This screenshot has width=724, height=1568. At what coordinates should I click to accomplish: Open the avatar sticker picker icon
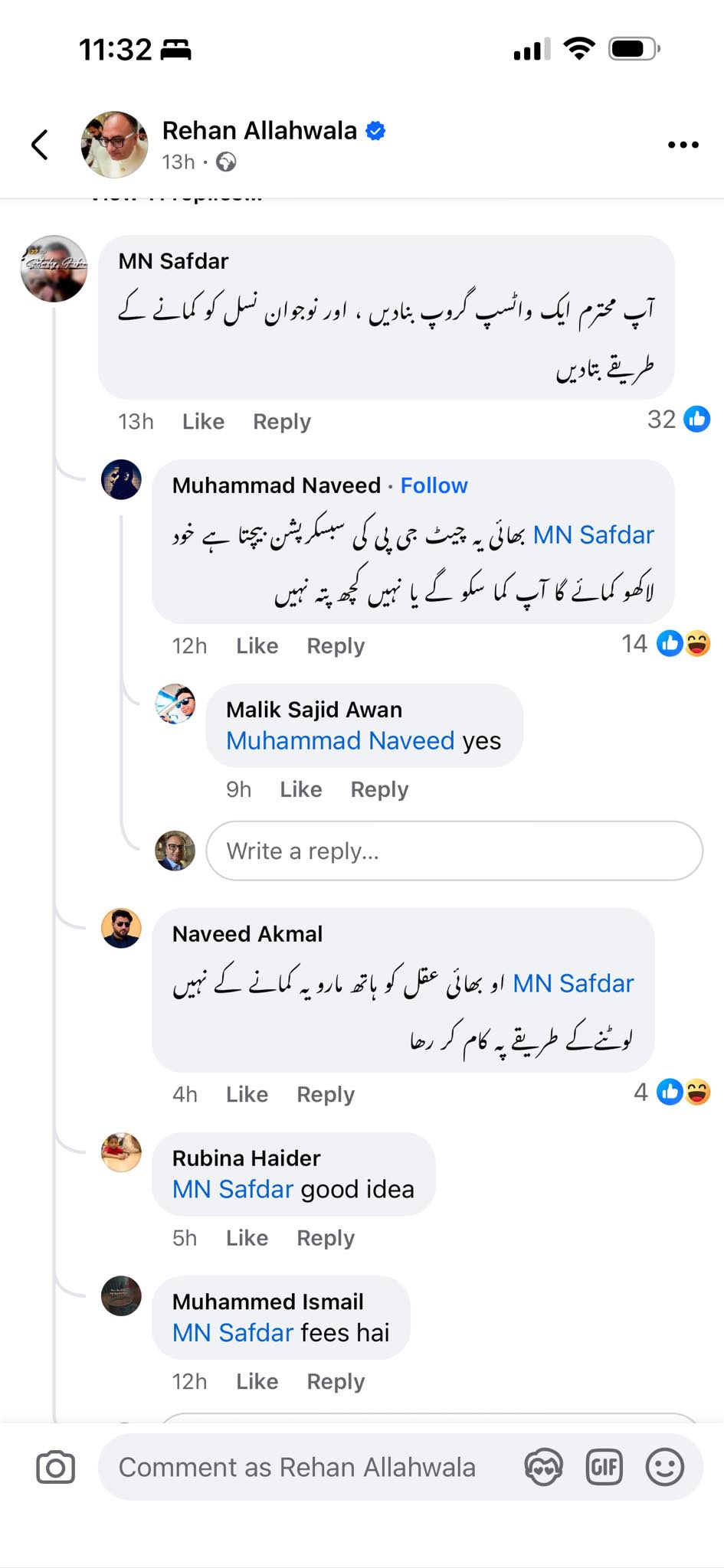pyautogui.click(x=543, y=1468)
